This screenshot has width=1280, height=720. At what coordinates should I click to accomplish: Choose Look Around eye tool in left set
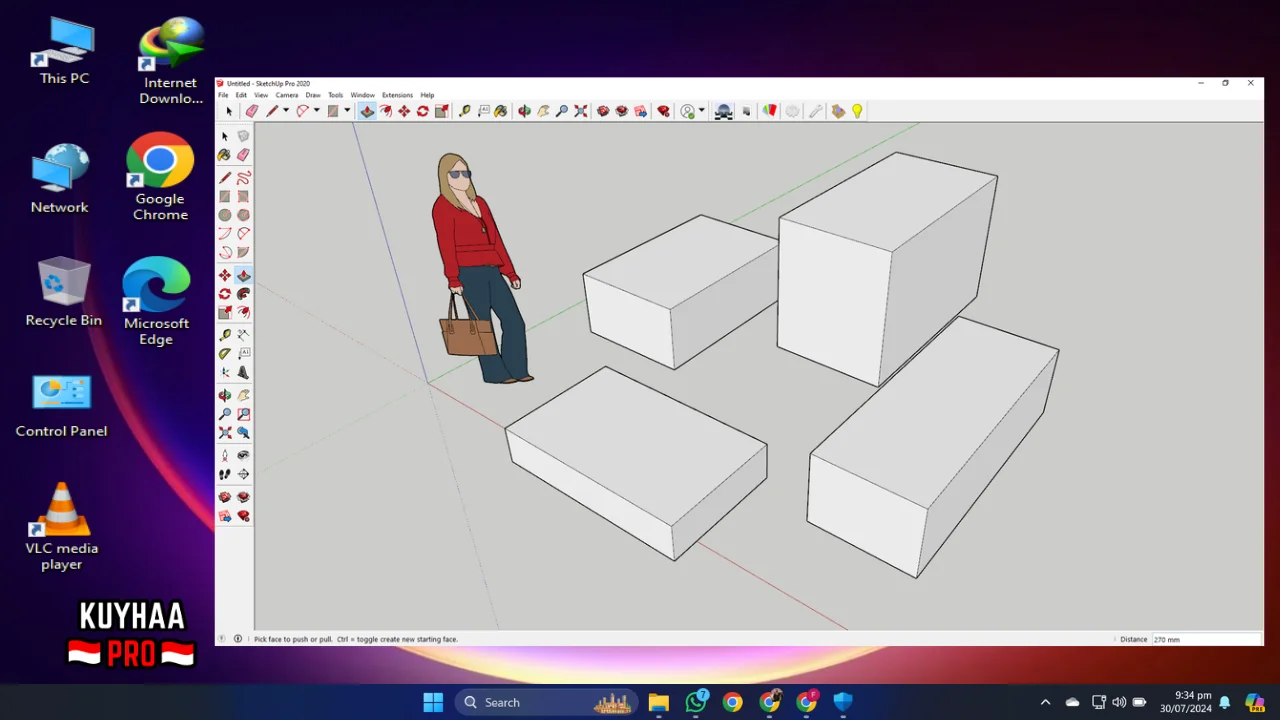coord(243,454)
